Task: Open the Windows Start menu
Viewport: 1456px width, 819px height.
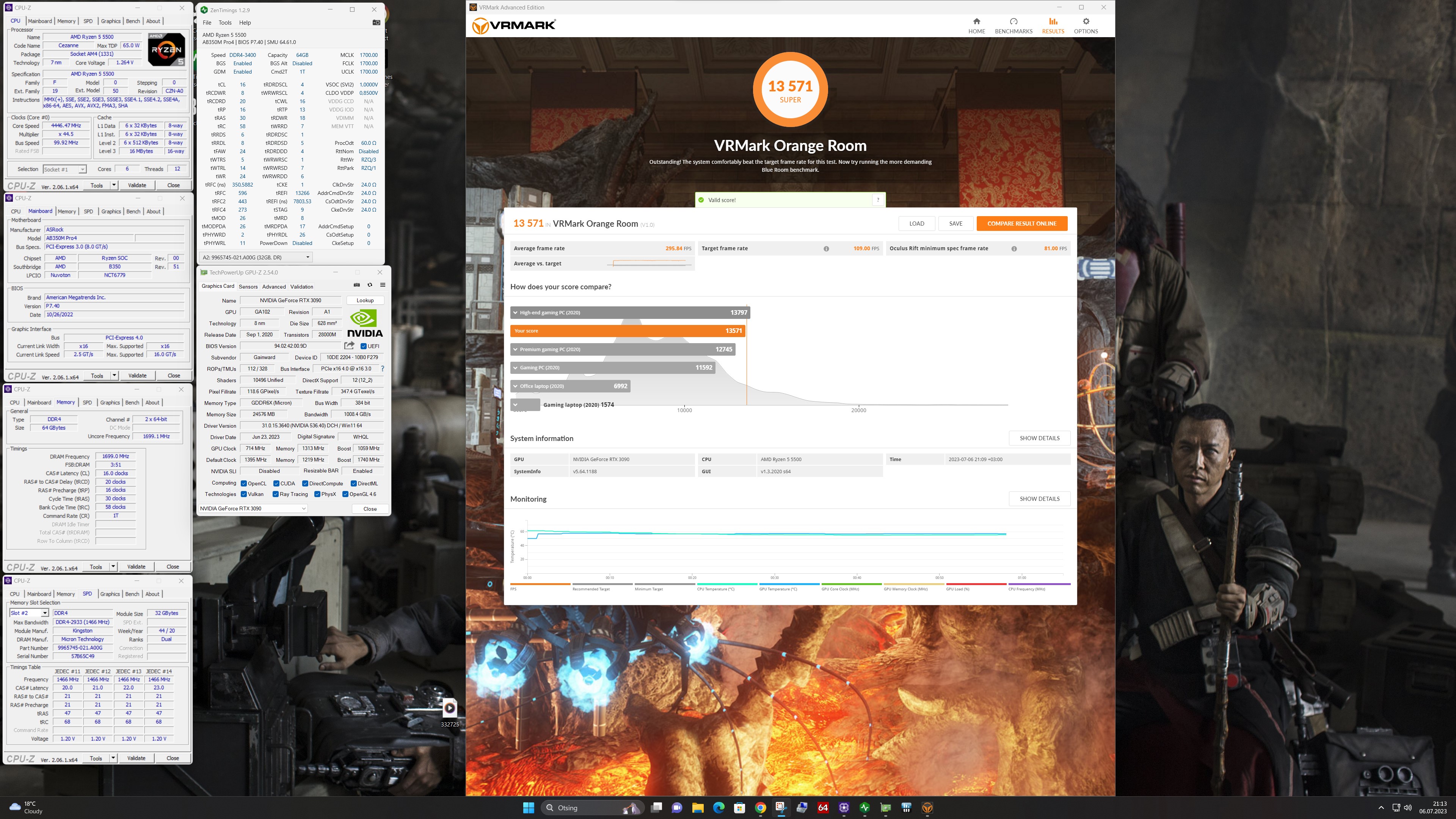Action: [x=529, y=808]
